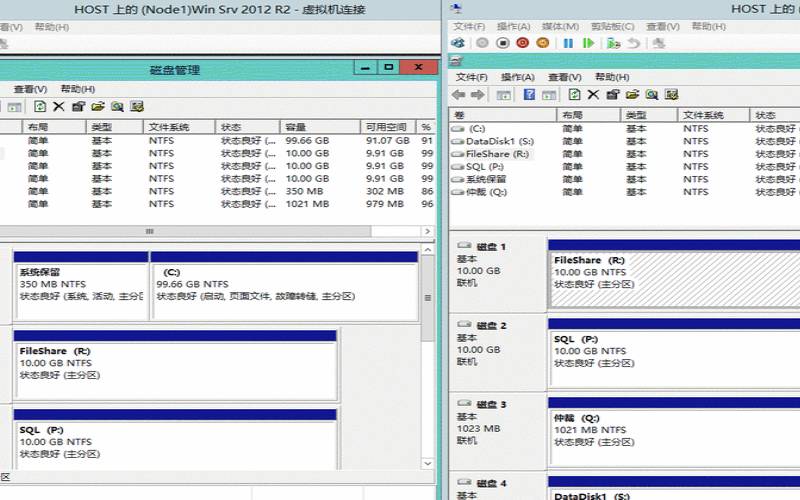Refresh disks in right Disk Management toolbar
Image resolution: width=800 pixels, height=500 pixels.
pyautogui.click(x=574, y=94)
